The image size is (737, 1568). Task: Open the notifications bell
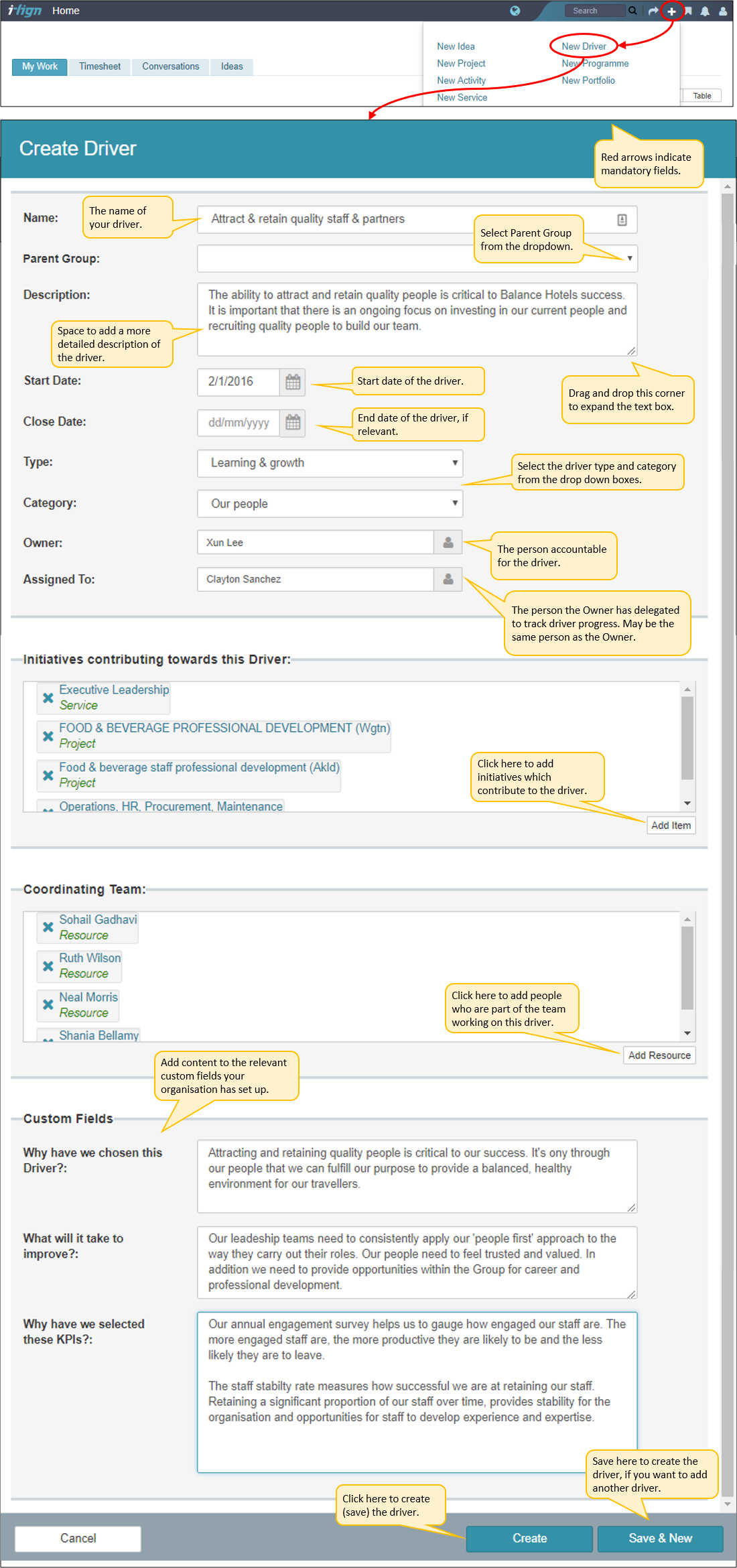[x=705, y=11]
